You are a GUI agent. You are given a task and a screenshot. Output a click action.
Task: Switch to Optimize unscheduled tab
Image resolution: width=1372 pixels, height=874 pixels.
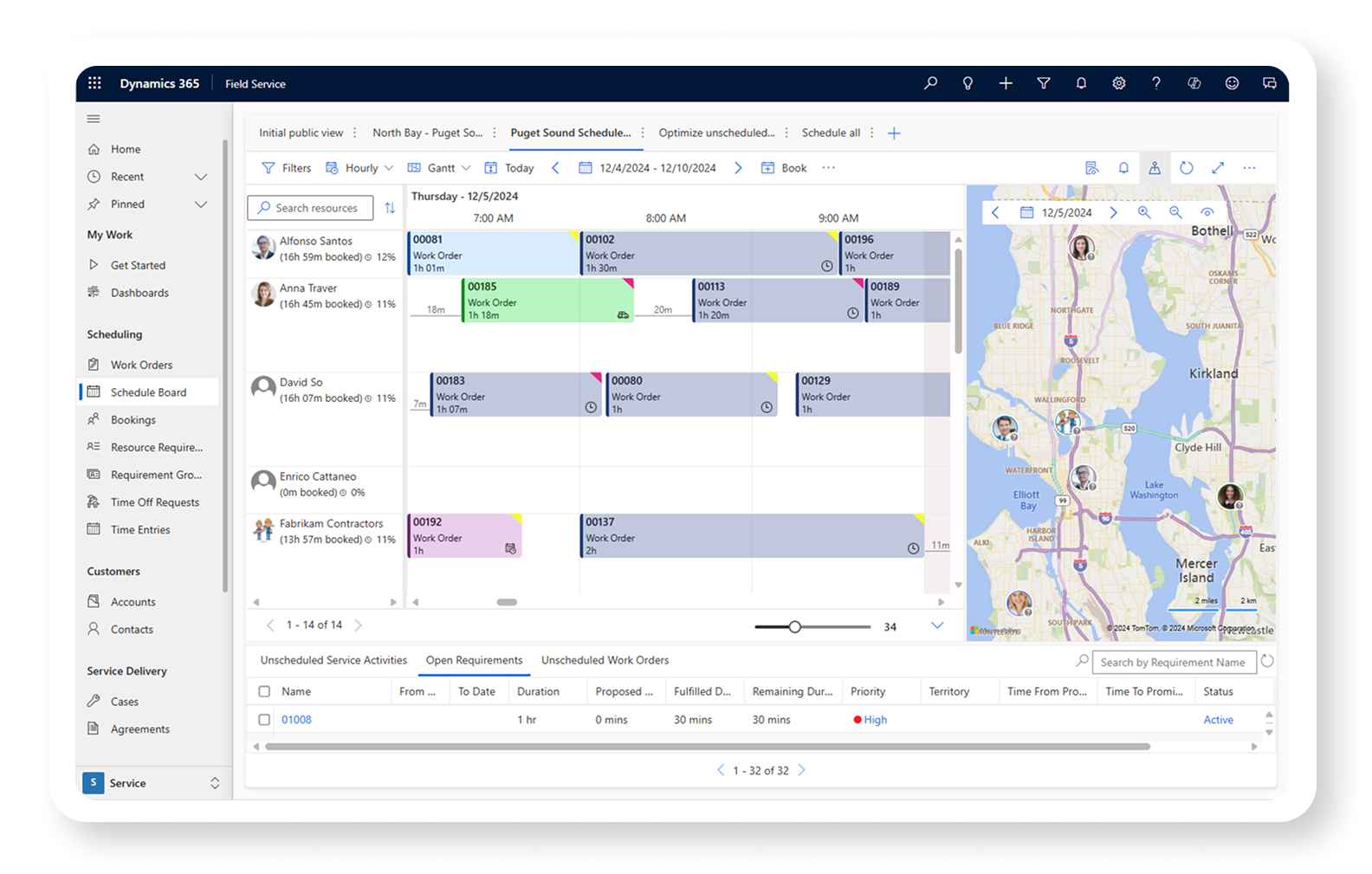tap(716, 133)
